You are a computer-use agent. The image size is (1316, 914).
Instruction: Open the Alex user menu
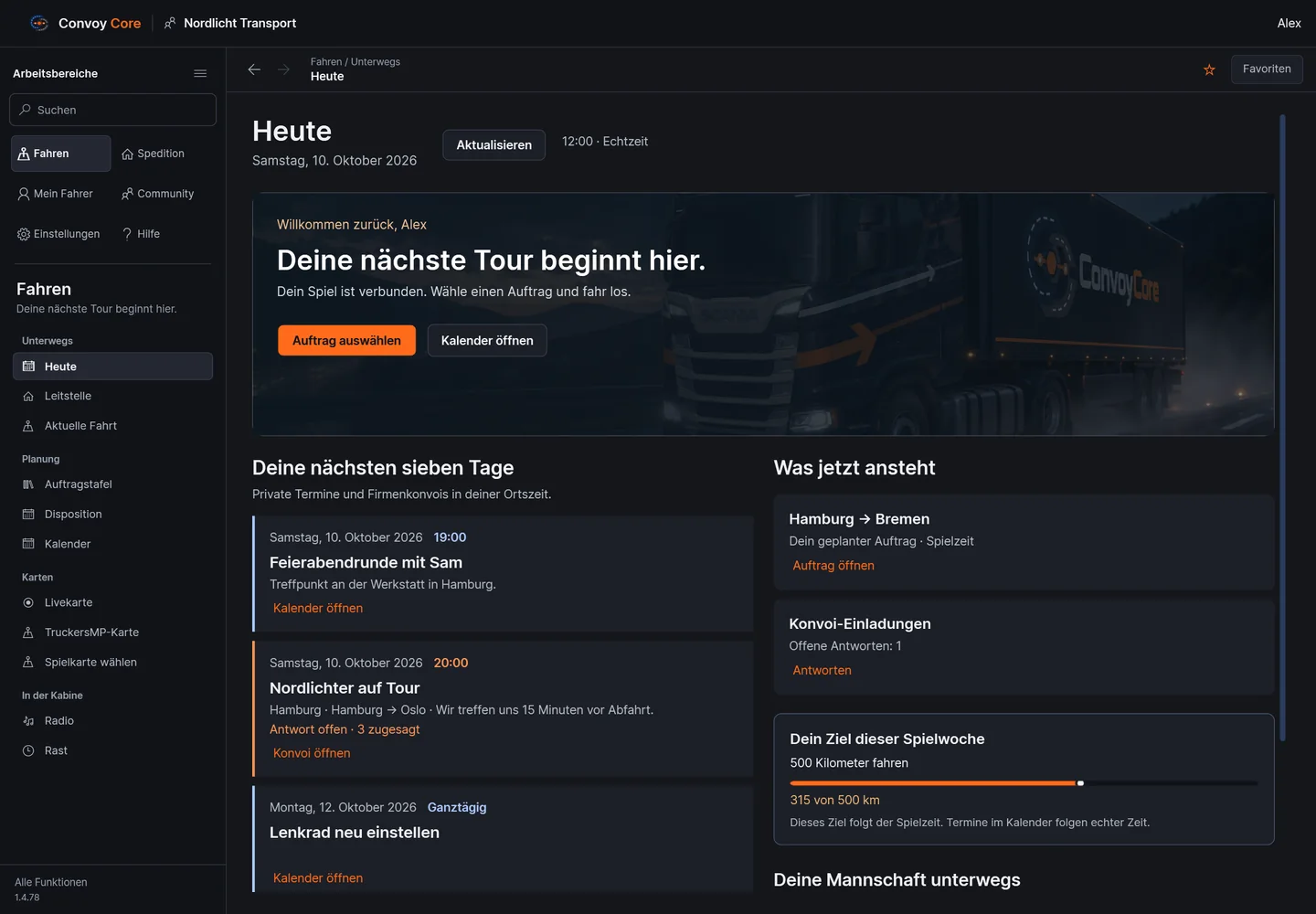tap(1289, 23)
